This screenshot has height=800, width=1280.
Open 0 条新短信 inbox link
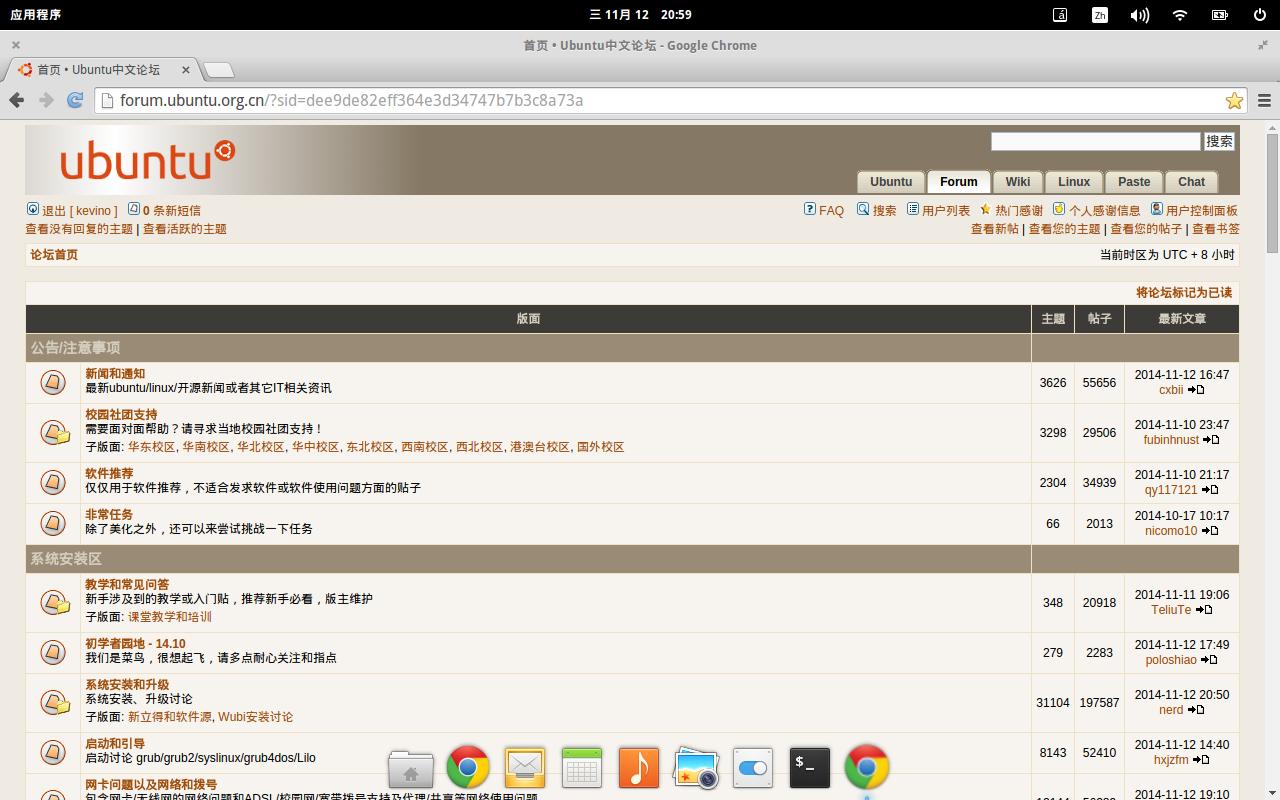click(172, 211)
